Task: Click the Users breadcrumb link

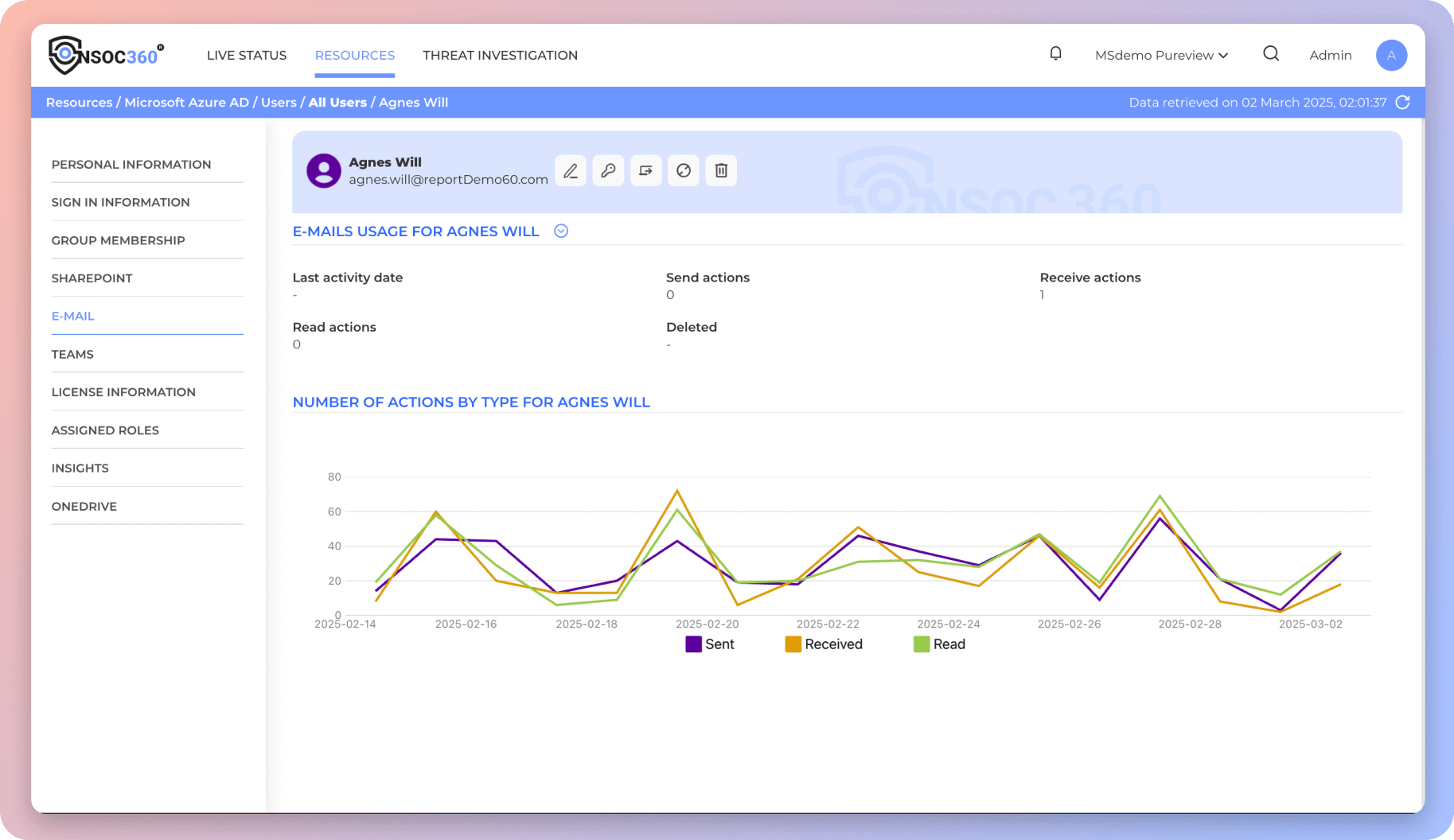Action: pos(279,103)
